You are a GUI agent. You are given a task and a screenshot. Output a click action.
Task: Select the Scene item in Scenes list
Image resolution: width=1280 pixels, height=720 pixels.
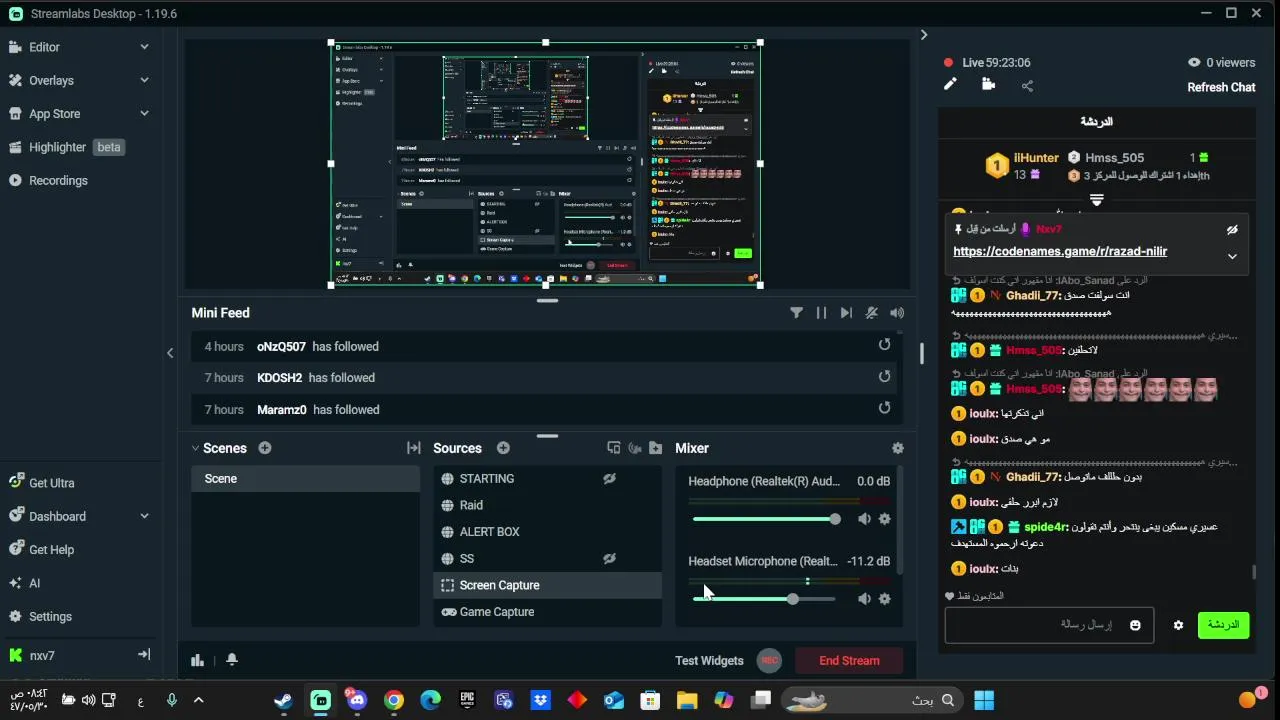tap(305, 479)
